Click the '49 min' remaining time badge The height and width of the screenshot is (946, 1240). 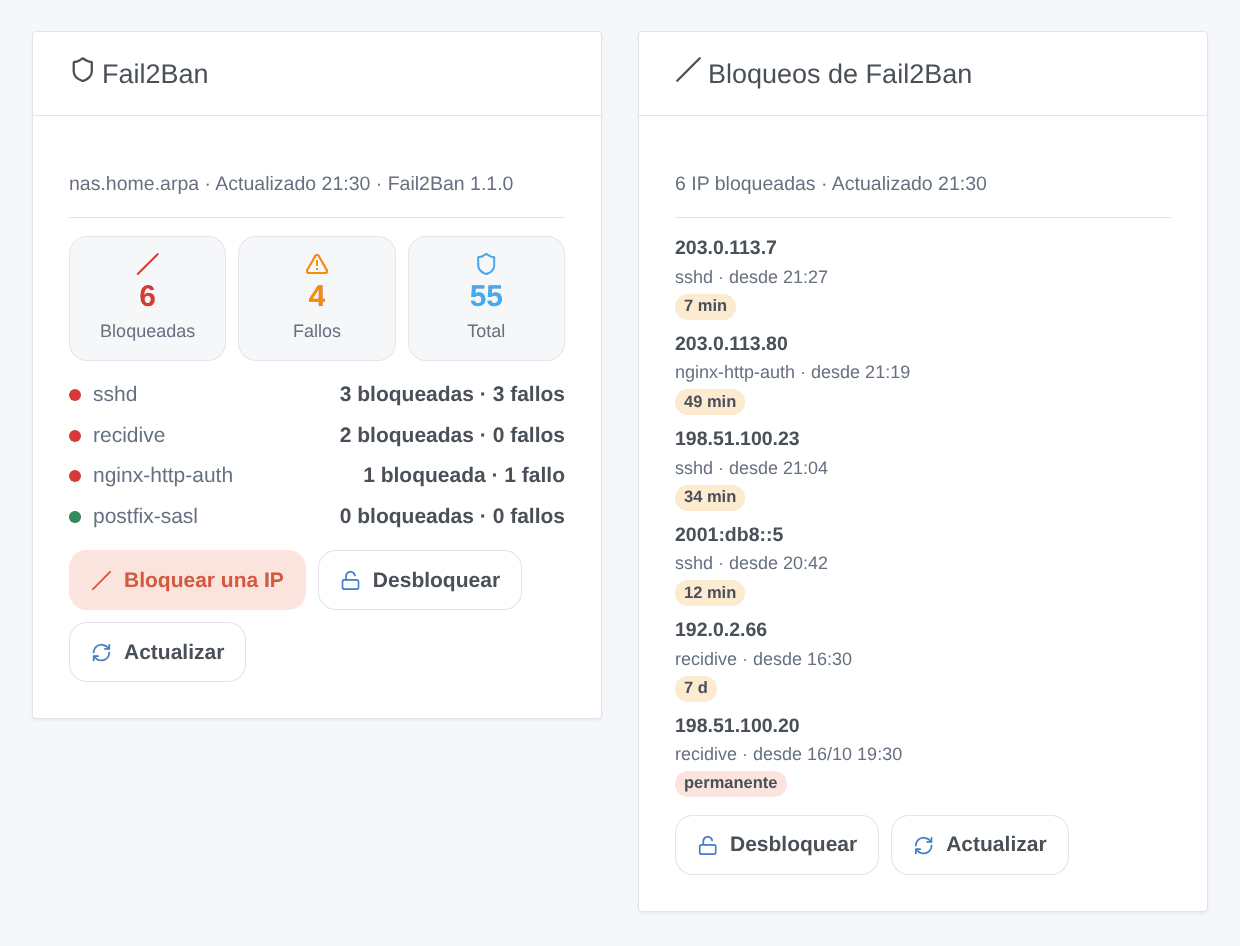point(710,402)
